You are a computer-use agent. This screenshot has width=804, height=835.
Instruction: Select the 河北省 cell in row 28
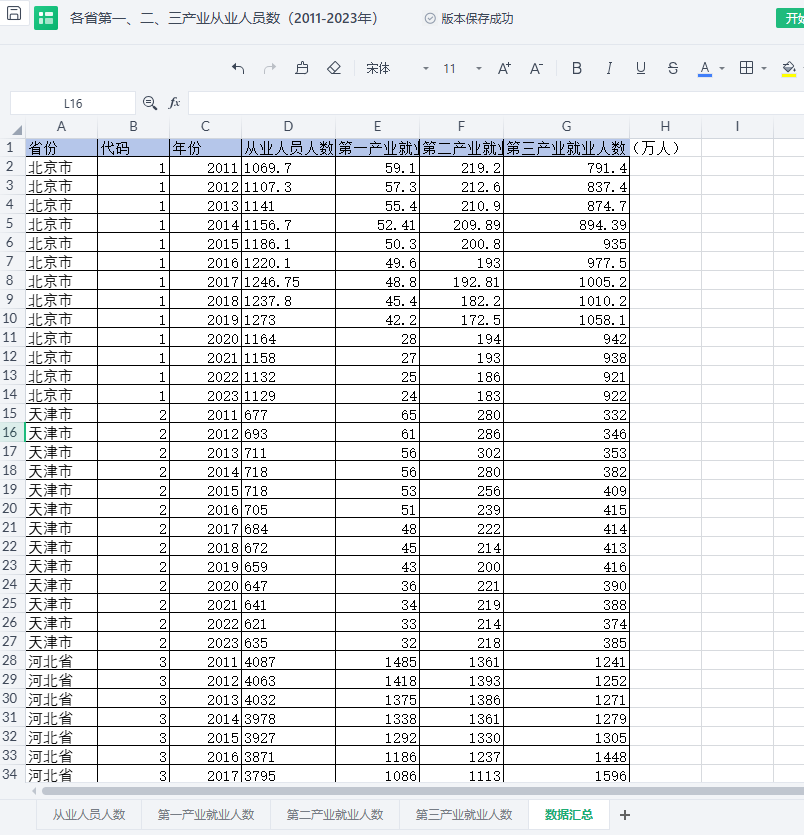point(61,661)
